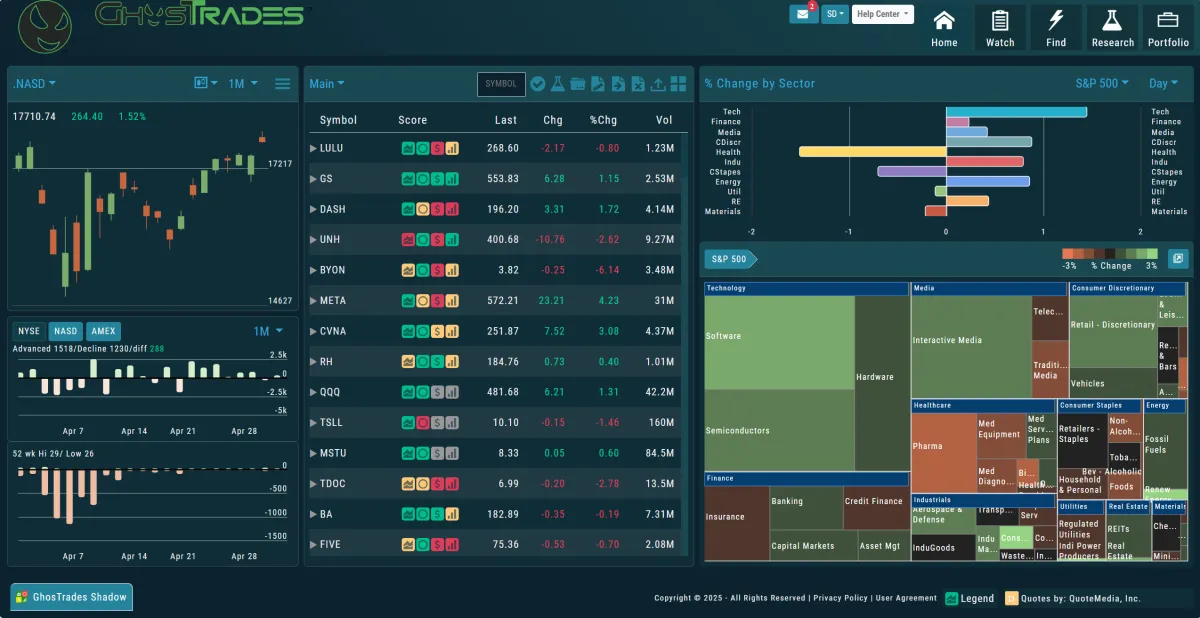Image resolution: width=1200 pixels, height=618 pixels.
Task: Open the 1M timeframe dropdown on .NASD chart
Action: tap(243, 84)
